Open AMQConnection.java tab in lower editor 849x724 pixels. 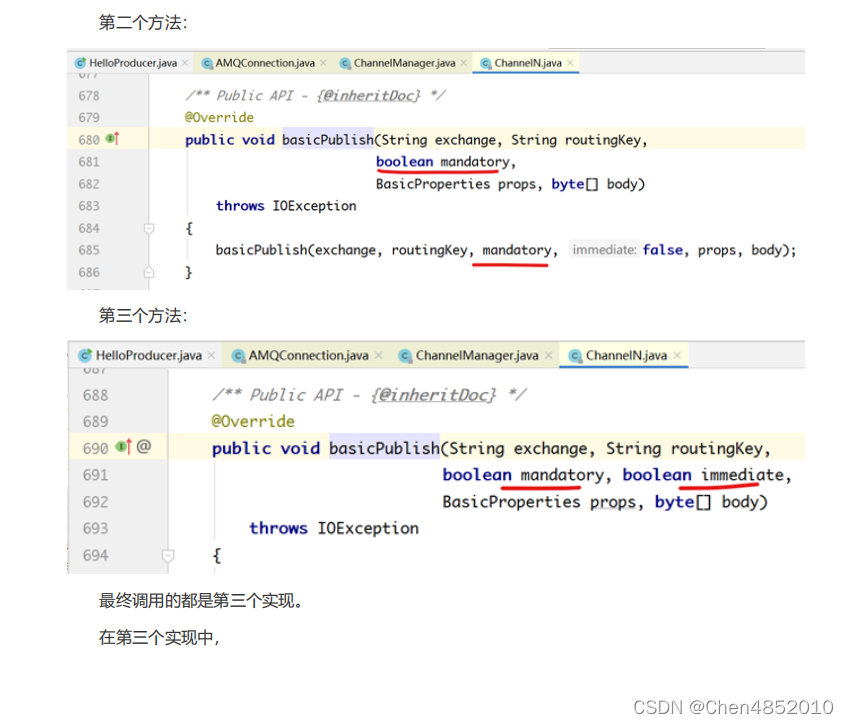[x=308, y=355]
